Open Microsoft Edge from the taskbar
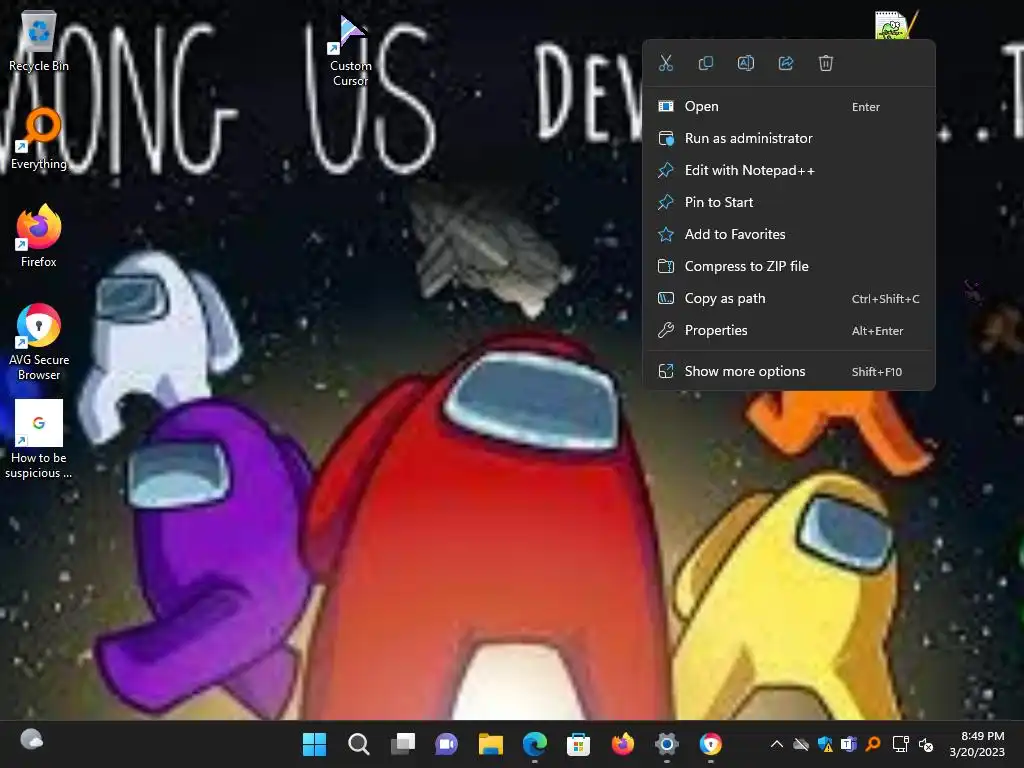 (535, 744)
